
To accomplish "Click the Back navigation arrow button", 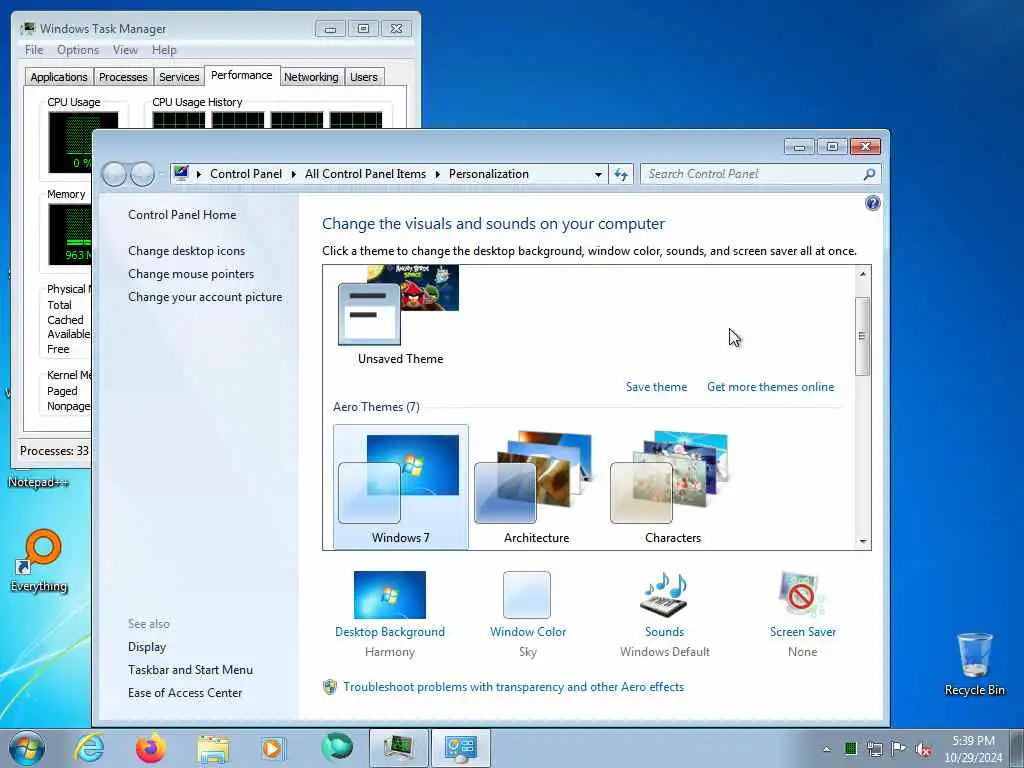I will [114, 174].
